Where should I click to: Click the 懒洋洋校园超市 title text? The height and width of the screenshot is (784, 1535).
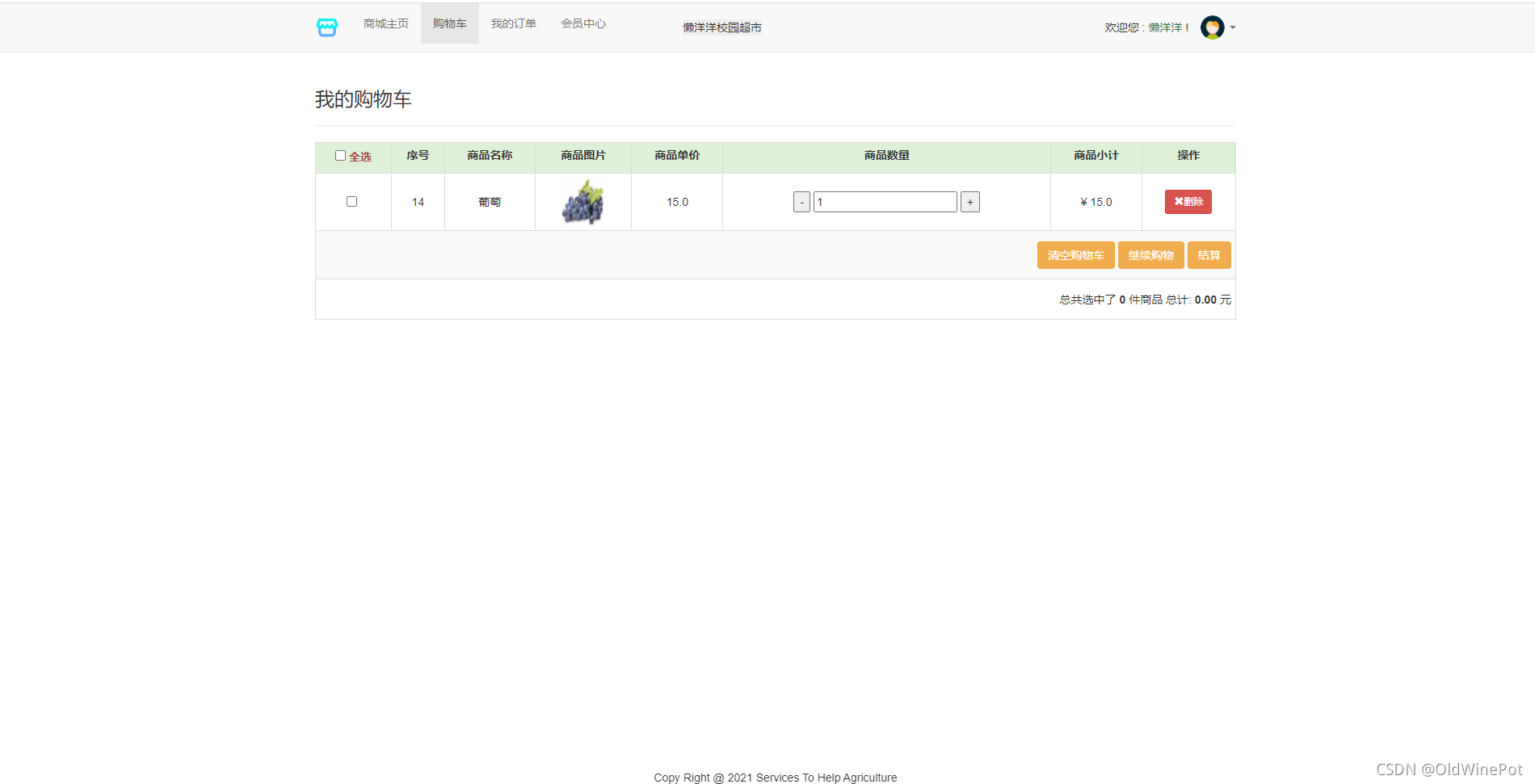(x=722, y=27)
